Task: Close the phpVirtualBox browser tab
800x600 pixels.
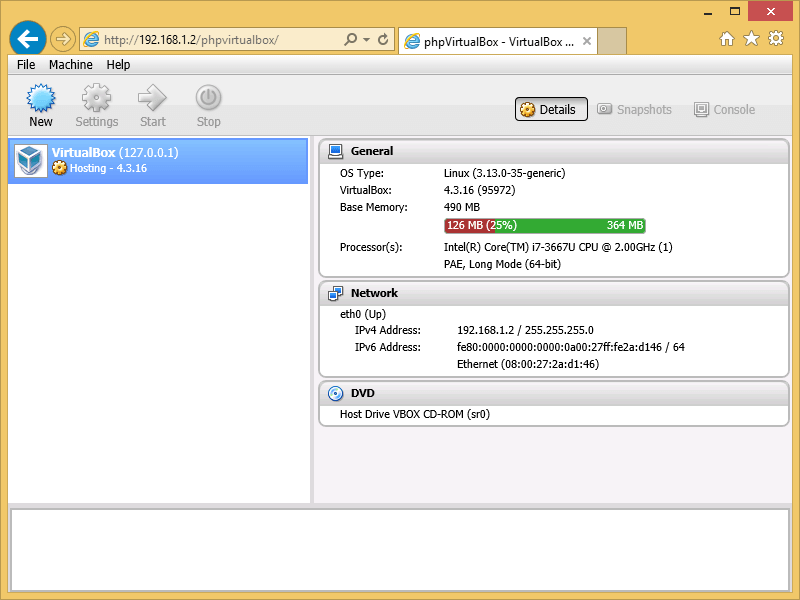Action: 587,41
